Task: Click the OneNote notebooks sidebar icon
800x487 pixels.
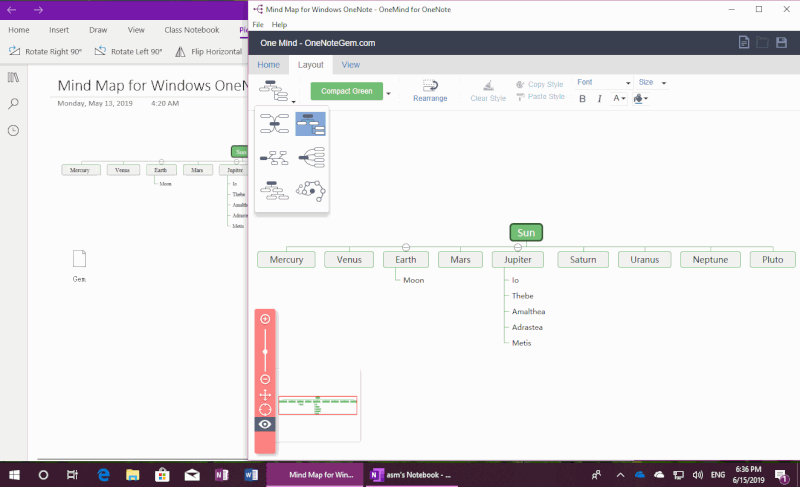Action: (13, 78)
